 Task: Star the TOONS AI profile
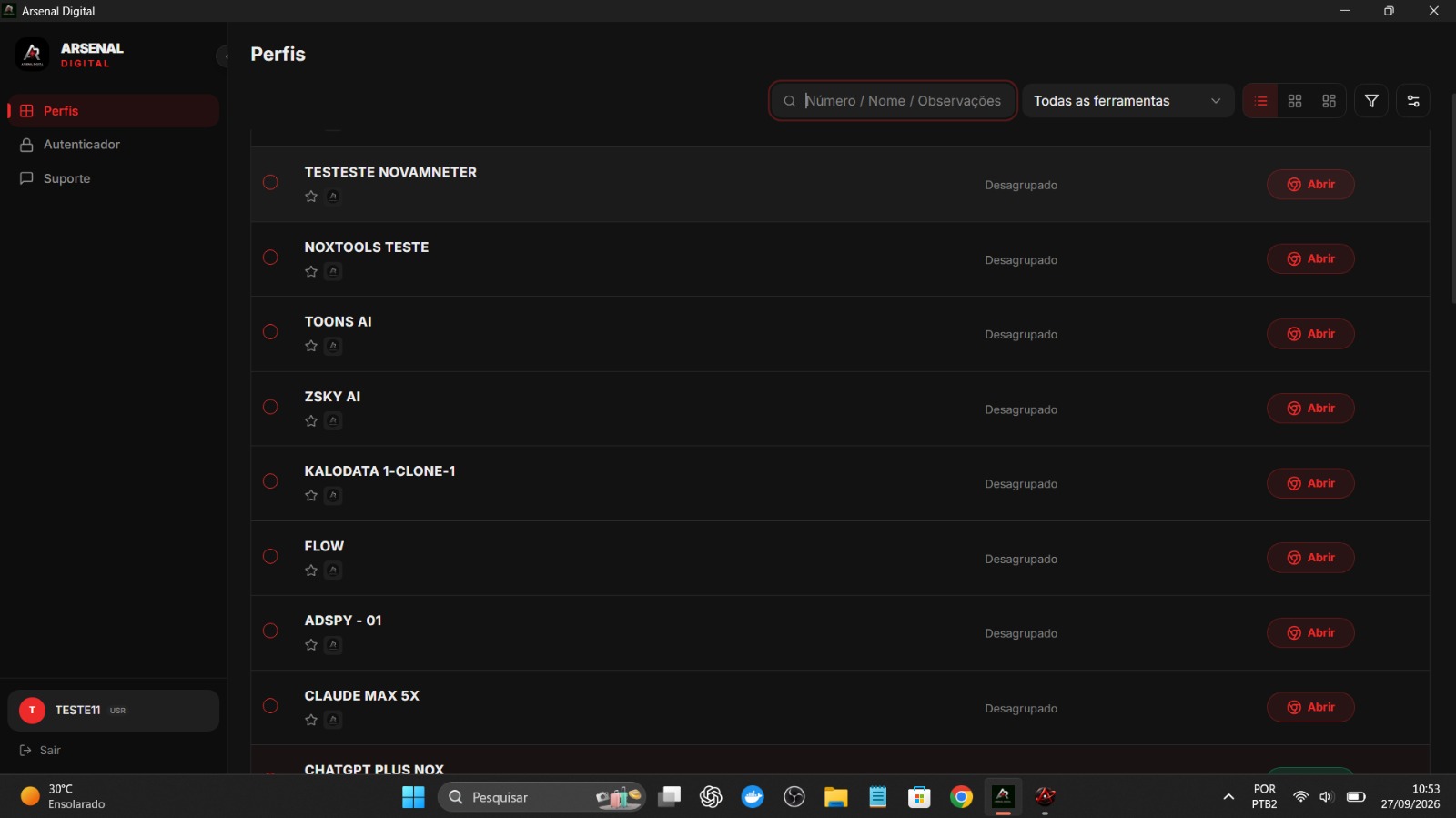coord(311,346)
